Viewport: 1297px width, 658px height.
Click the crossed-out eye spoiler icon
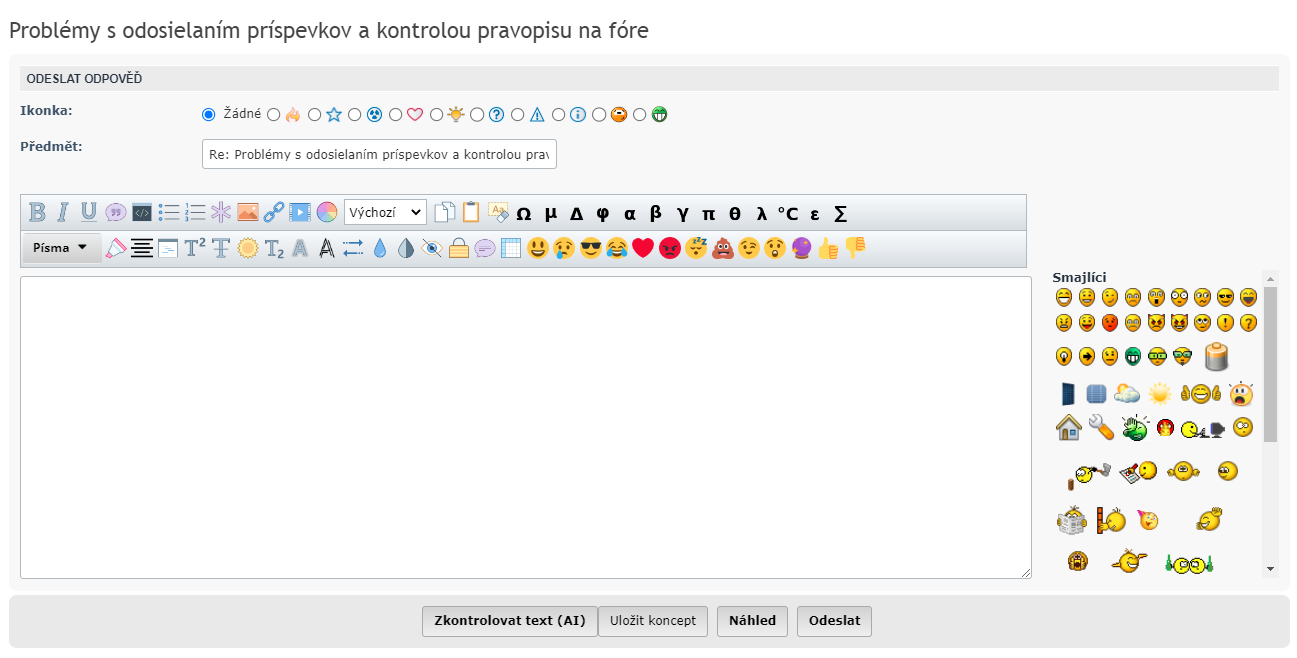432,248
